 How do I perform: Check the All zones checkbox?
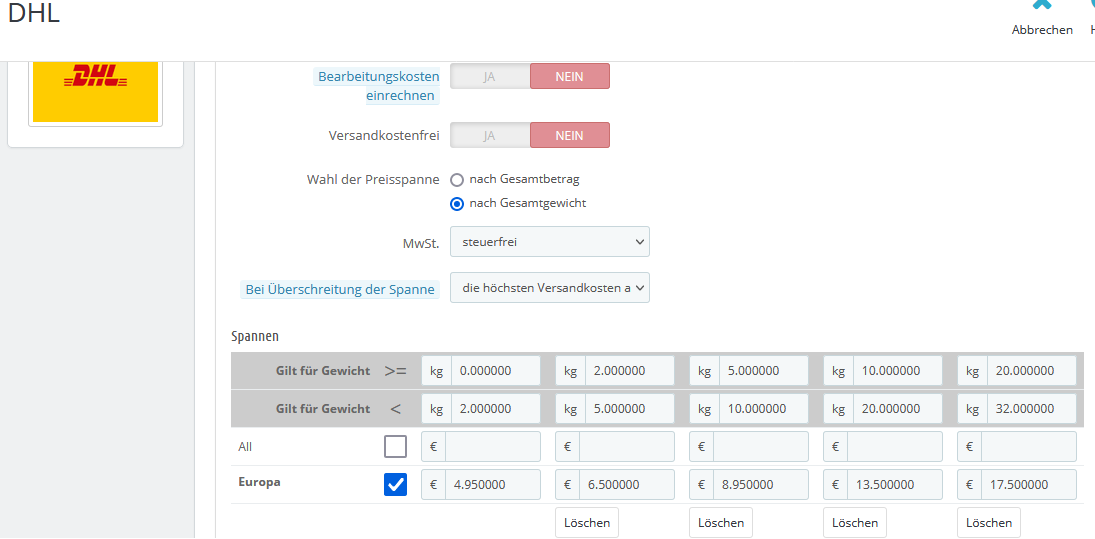coord(396,447)
